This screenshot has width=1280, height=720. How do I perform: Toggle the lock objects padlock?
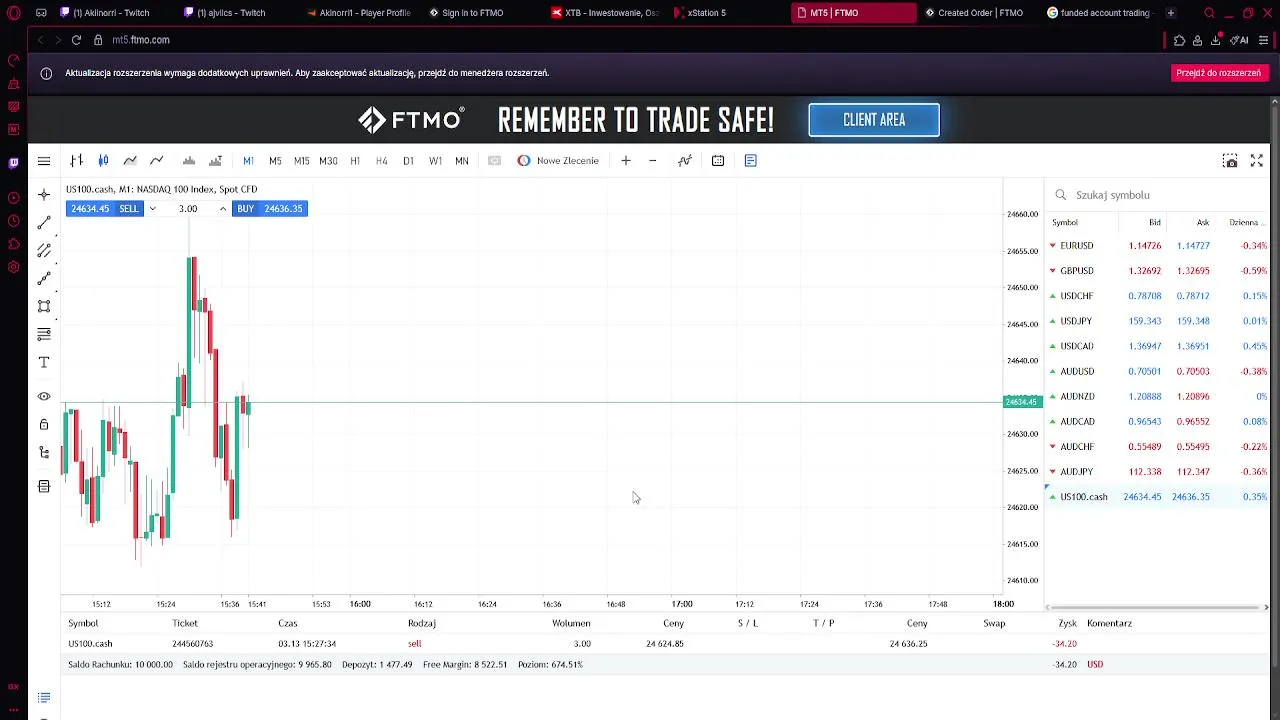[44, 425]
